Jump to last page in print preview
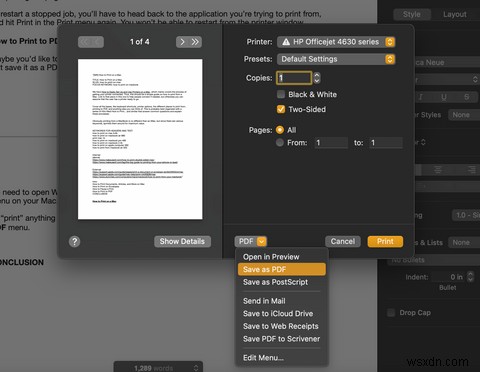The width and height of the screenshot is (480, 372). pos(195,42)
